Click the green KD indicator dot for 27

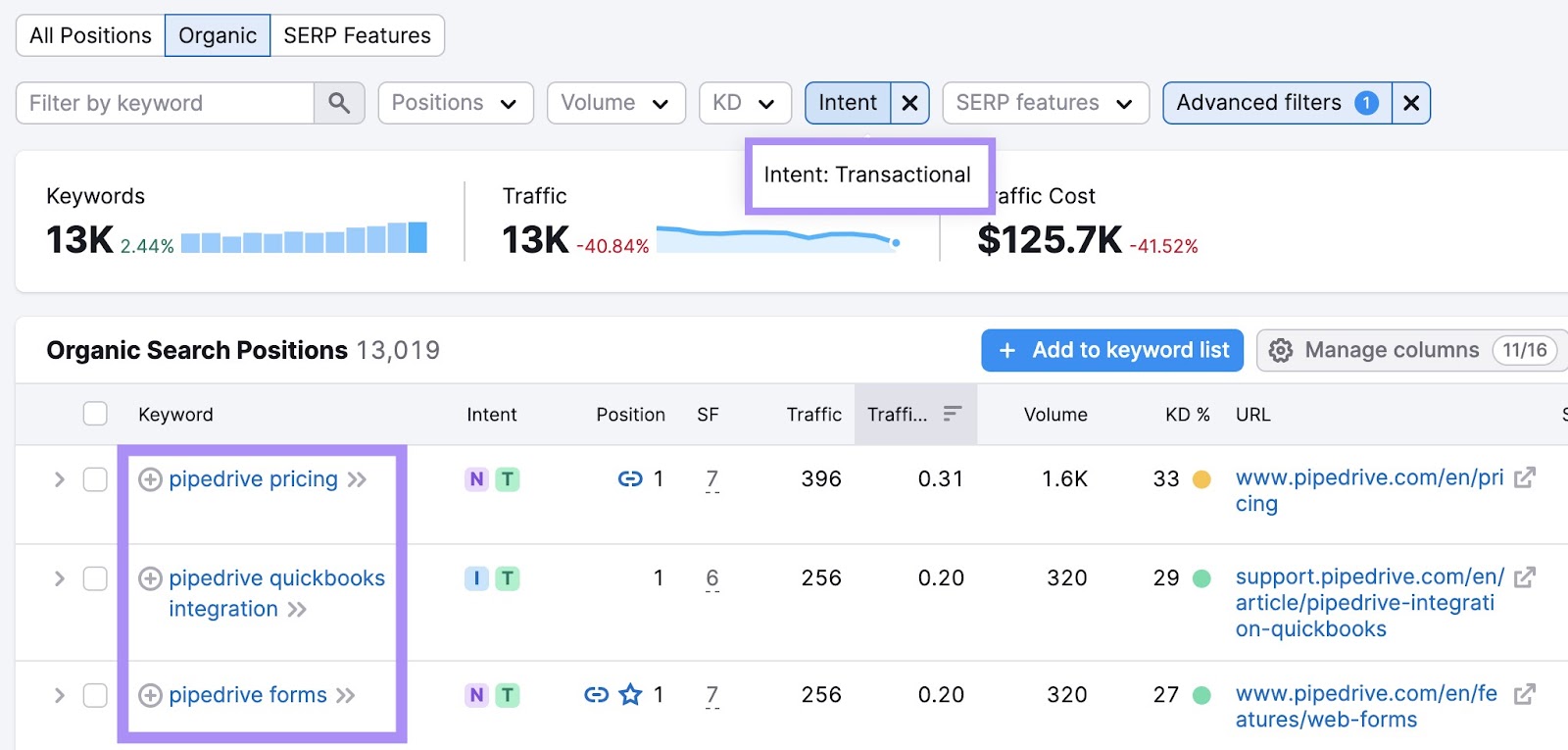(1201, 695)
